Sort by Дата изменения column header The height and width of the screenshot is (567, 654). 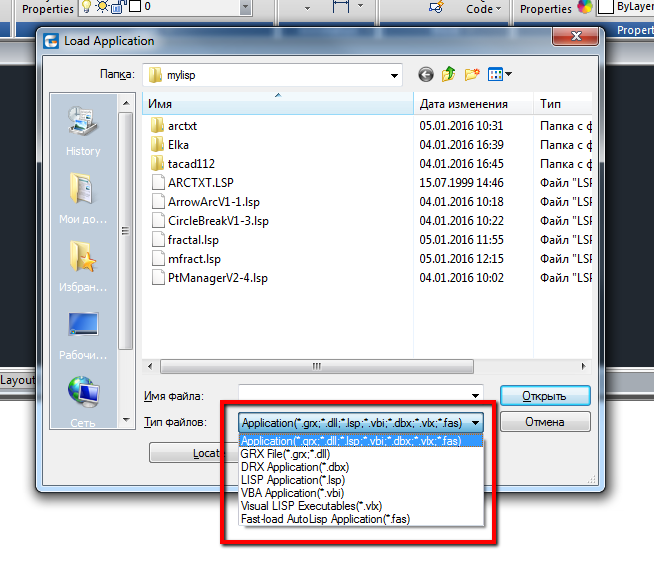click(473, 103)
